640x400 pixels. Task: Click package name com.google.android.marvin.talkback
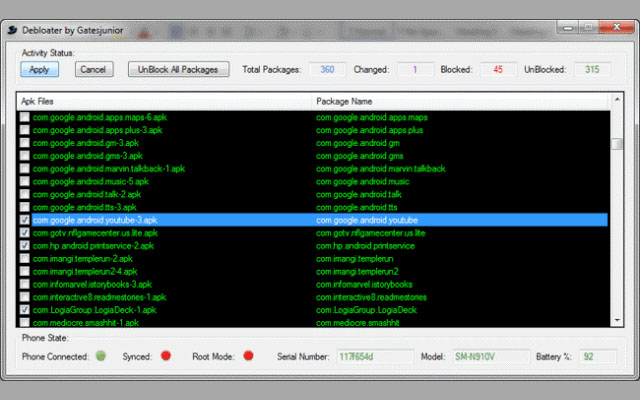[x=380, y=169]
